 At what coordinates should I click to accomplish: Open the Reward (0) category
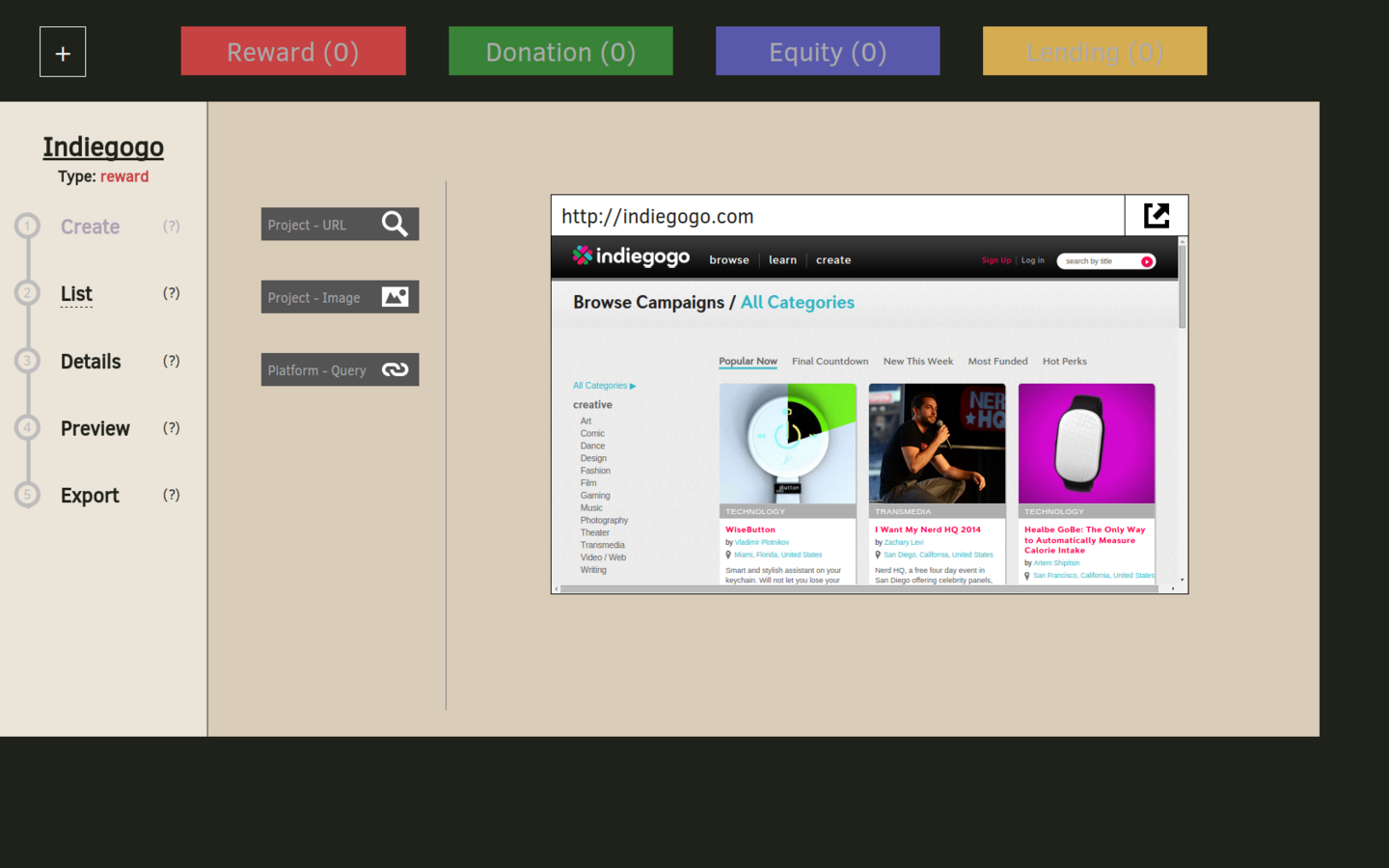293,51
